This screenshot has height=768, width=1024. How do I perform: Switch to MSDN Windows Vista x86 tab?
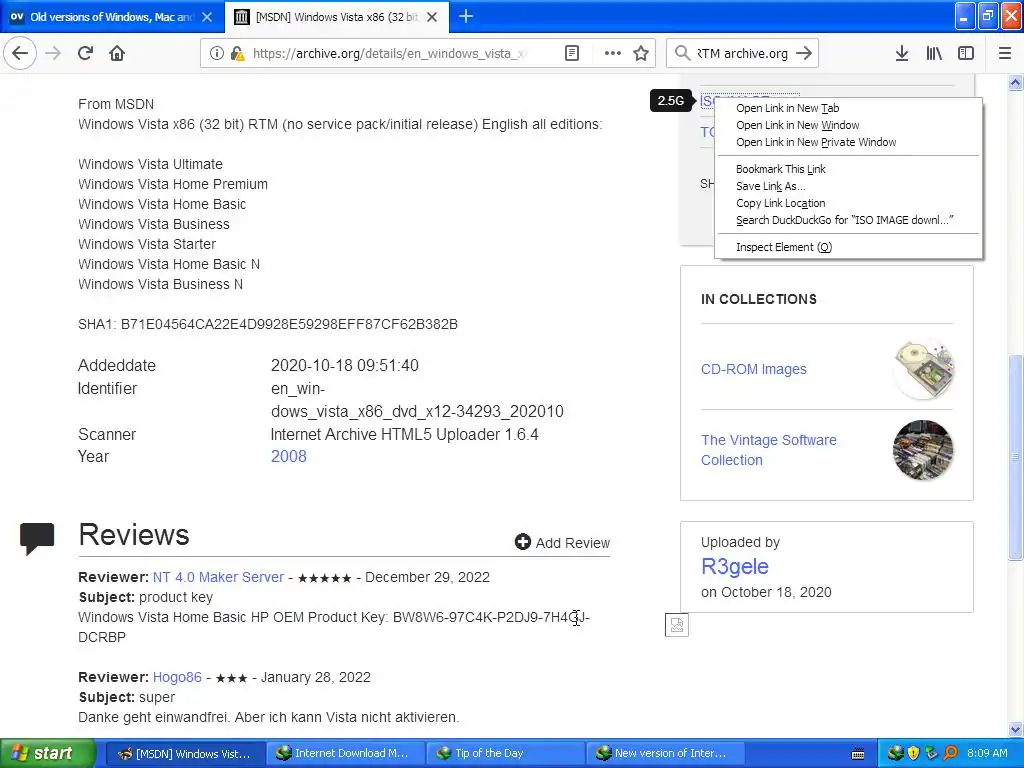(336, 17)
